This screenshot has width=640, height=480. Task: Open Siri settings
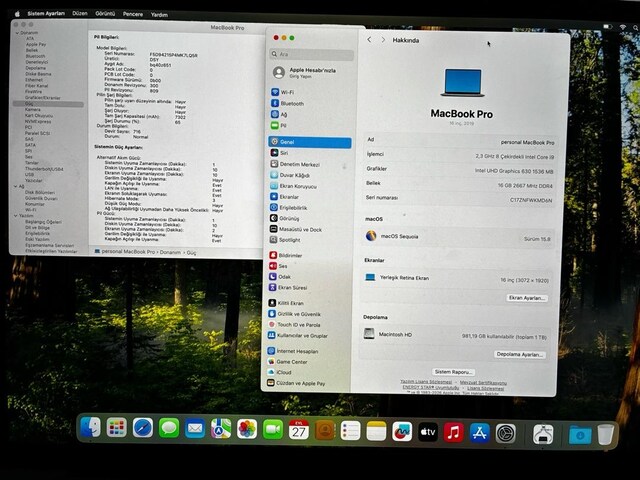pos(280,153)
